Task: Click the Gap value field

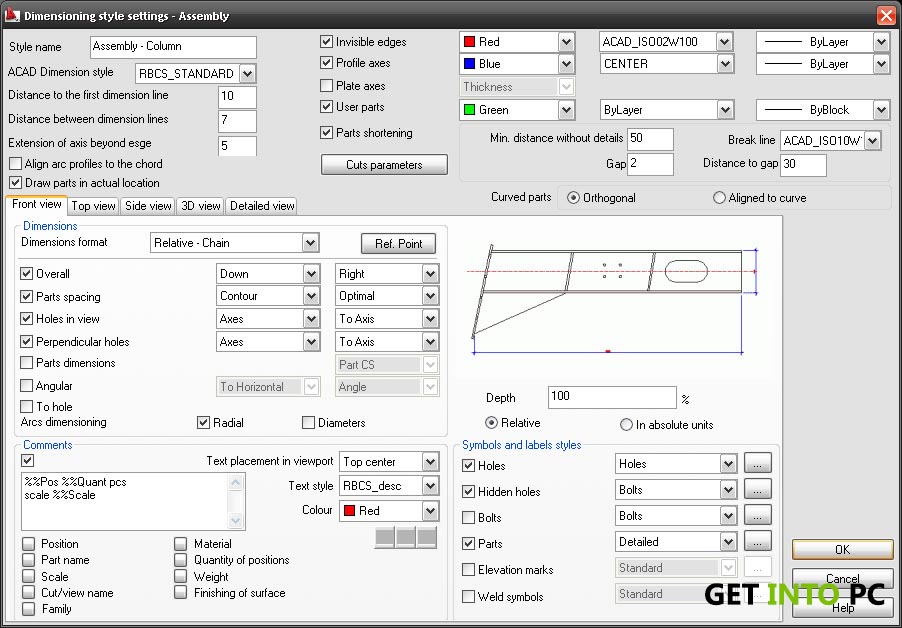Action: click(650, 164)
